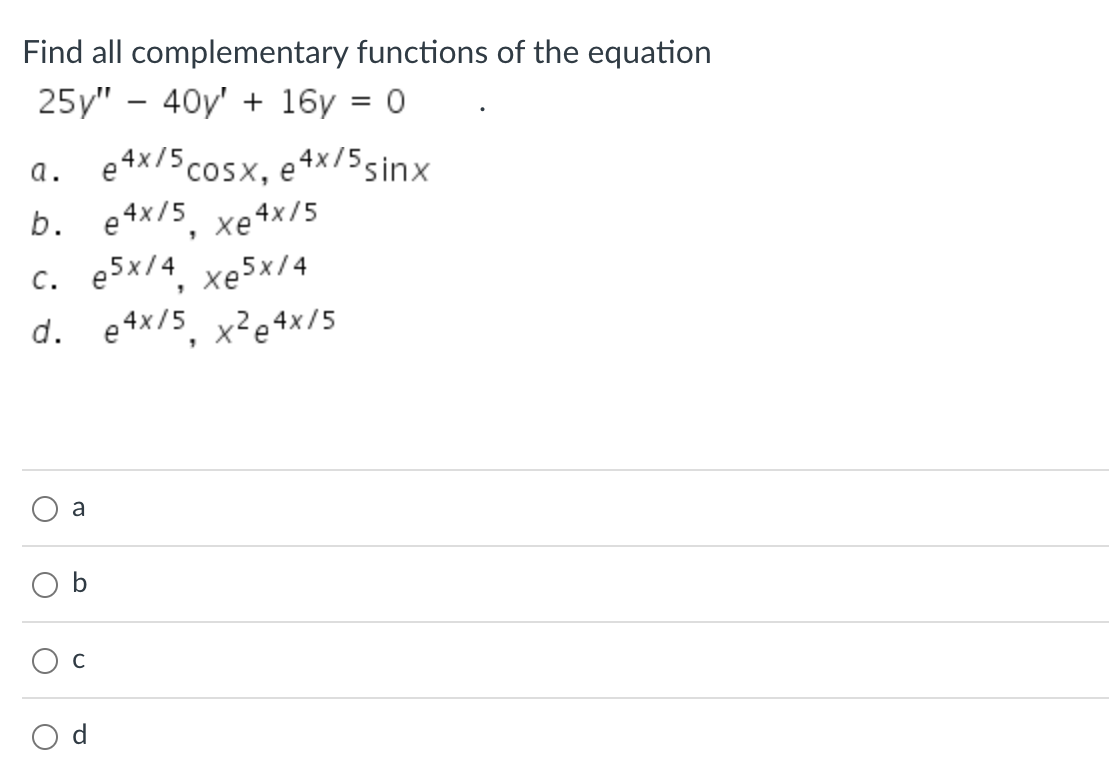This screenshot has height=783, width=1109.
Task: Click the label next to radio option a
Action: [x=78, y=508]
